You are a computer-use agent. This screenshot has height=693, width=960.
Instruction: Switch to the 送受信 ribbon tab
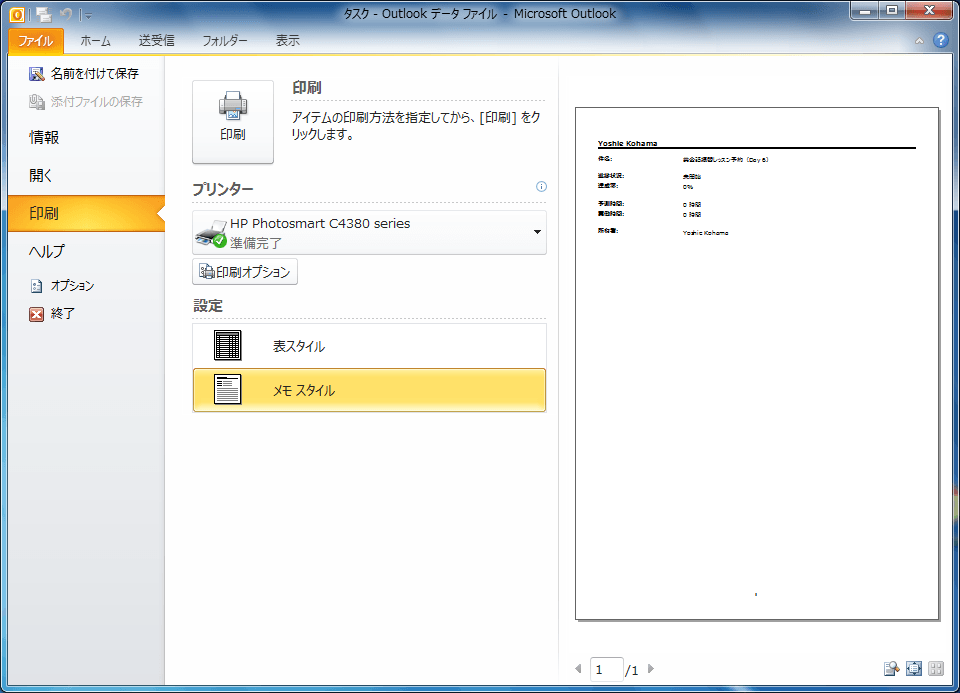pyautogui.click(x=157, y=41)
